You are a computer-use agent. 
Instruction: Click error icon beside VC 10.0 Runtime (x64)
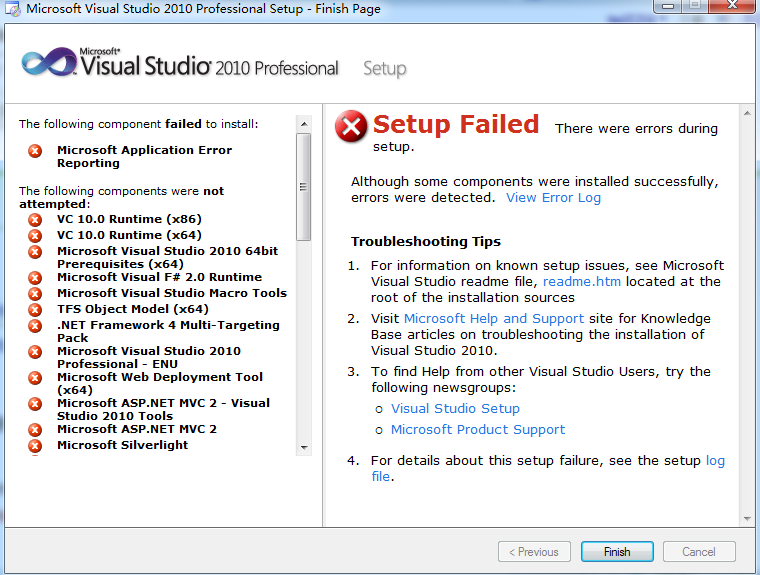point(35,236)
